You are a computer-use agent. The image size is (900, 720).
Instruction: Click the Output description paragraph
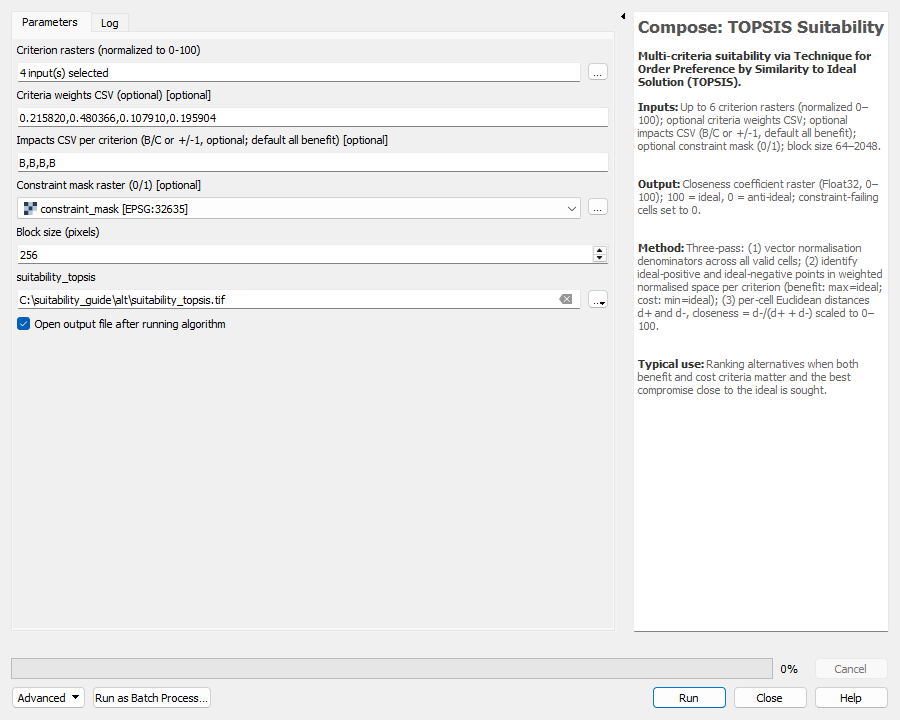(758, 197)
